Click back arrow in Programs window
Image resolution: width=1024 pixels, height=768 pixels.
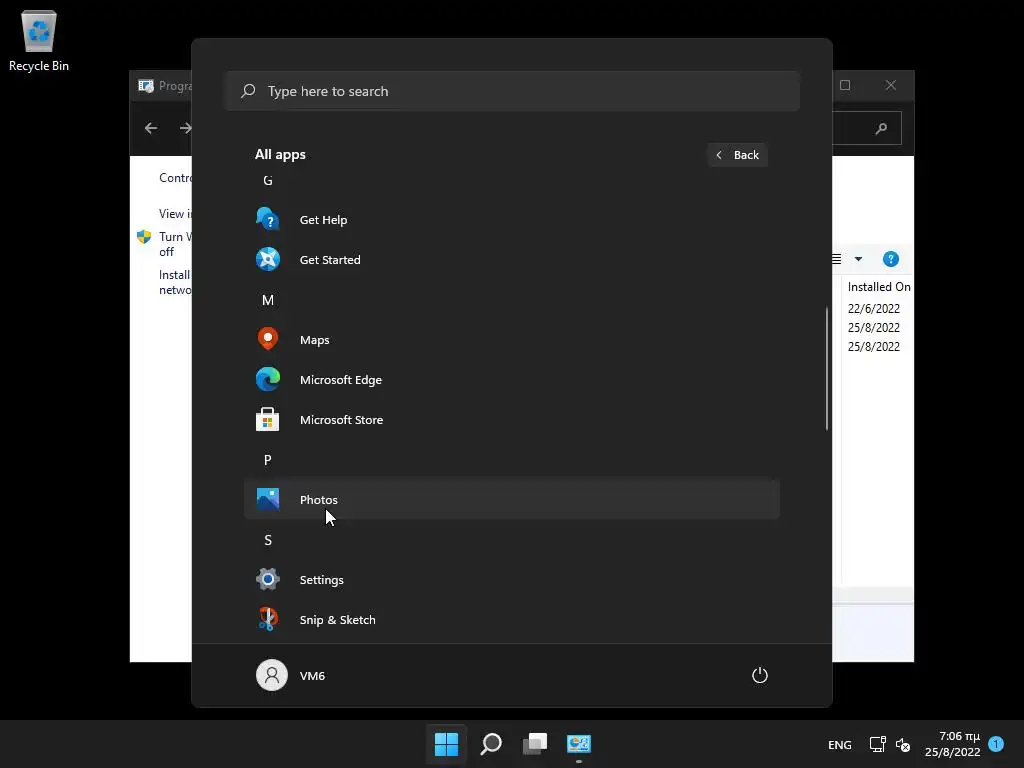pyautogui.click(x=151, y=128)
